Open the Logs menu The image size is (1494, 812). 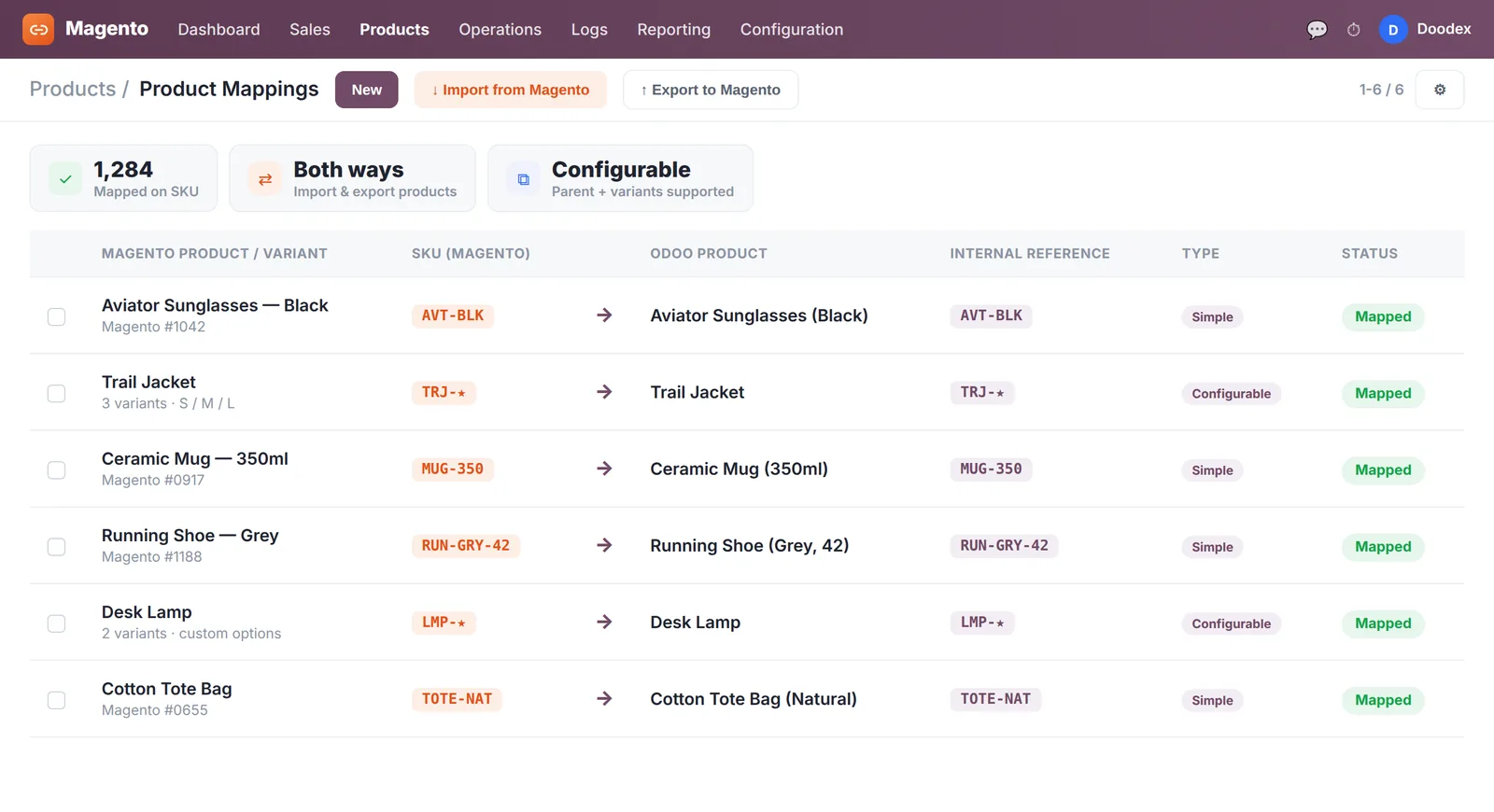[589, 30]
